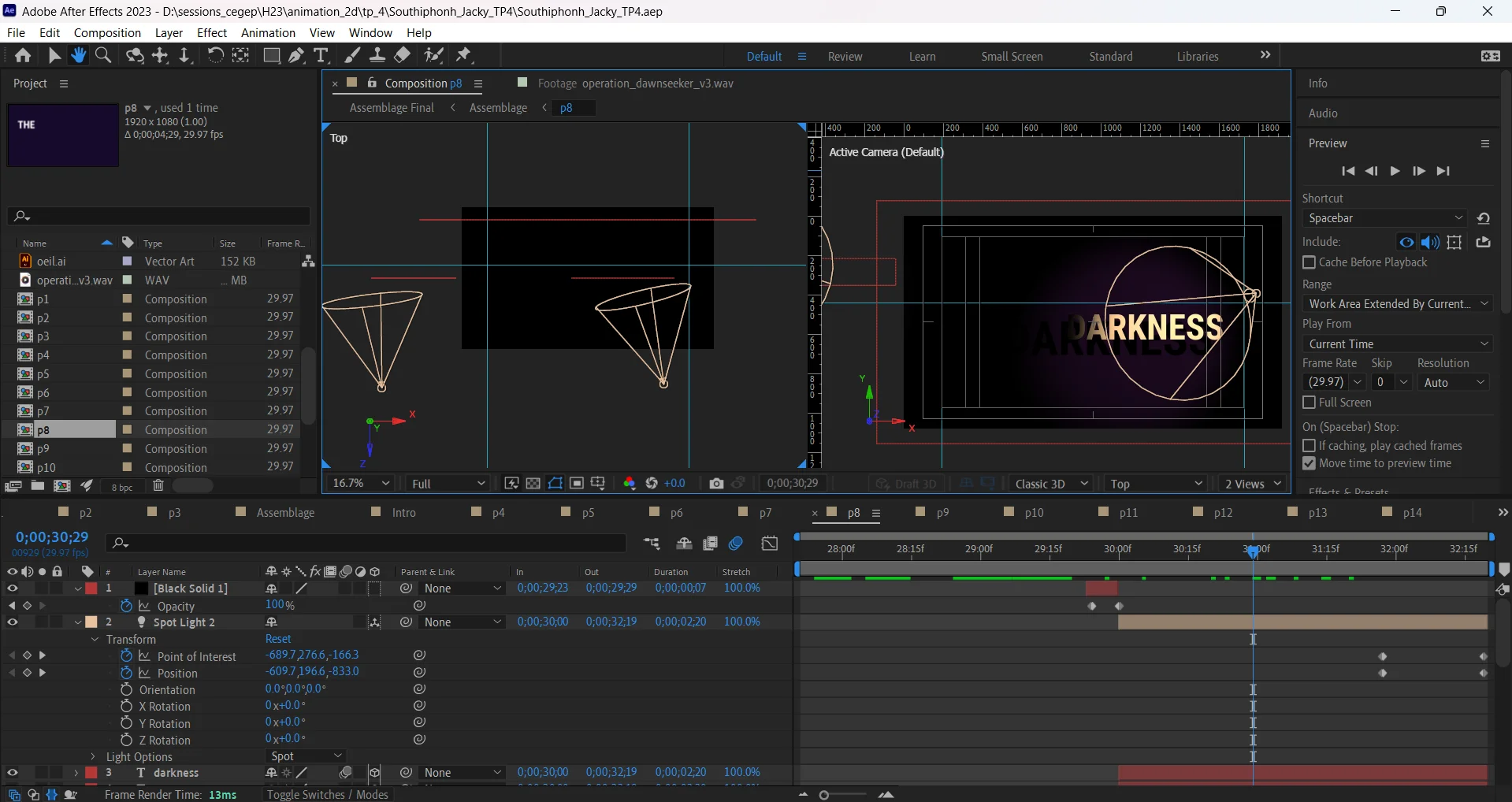Activate the Hand tool
This screenshot has width=1512, height=802.
point(78,55)
